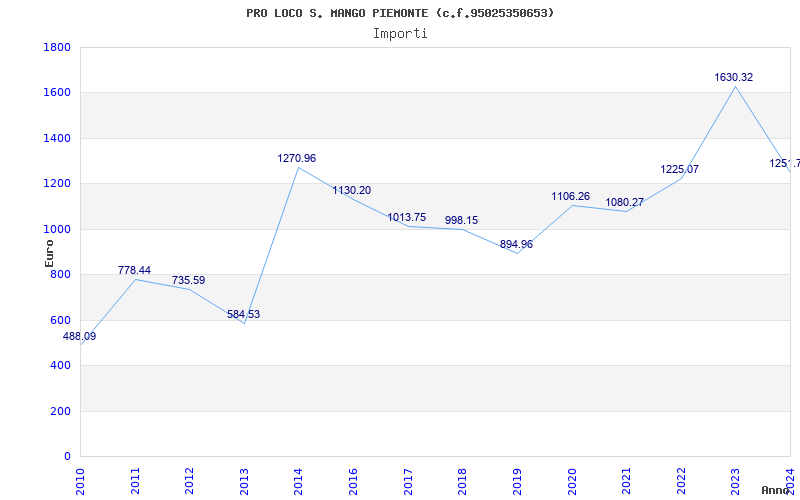The width and height of the screenshot is (800, 500).
Task: Click the 1800 y-axis value
Action: [57, 47]
